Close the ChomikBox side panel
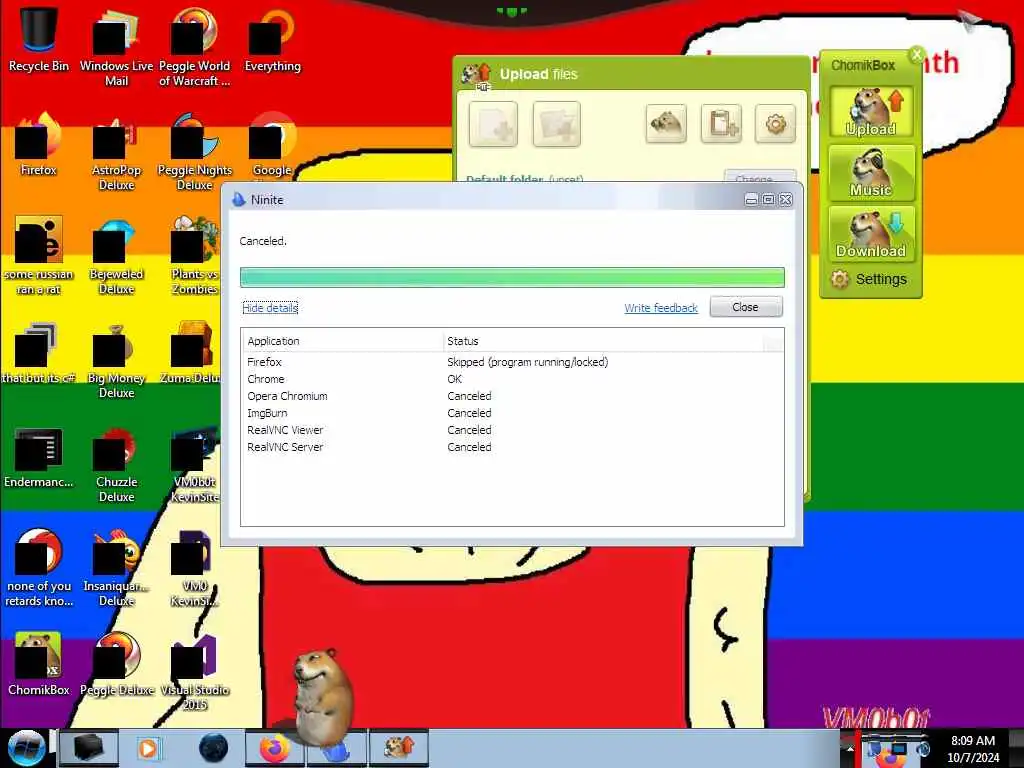The width and height of the screenshot is (1024, 768). (917, 54)
